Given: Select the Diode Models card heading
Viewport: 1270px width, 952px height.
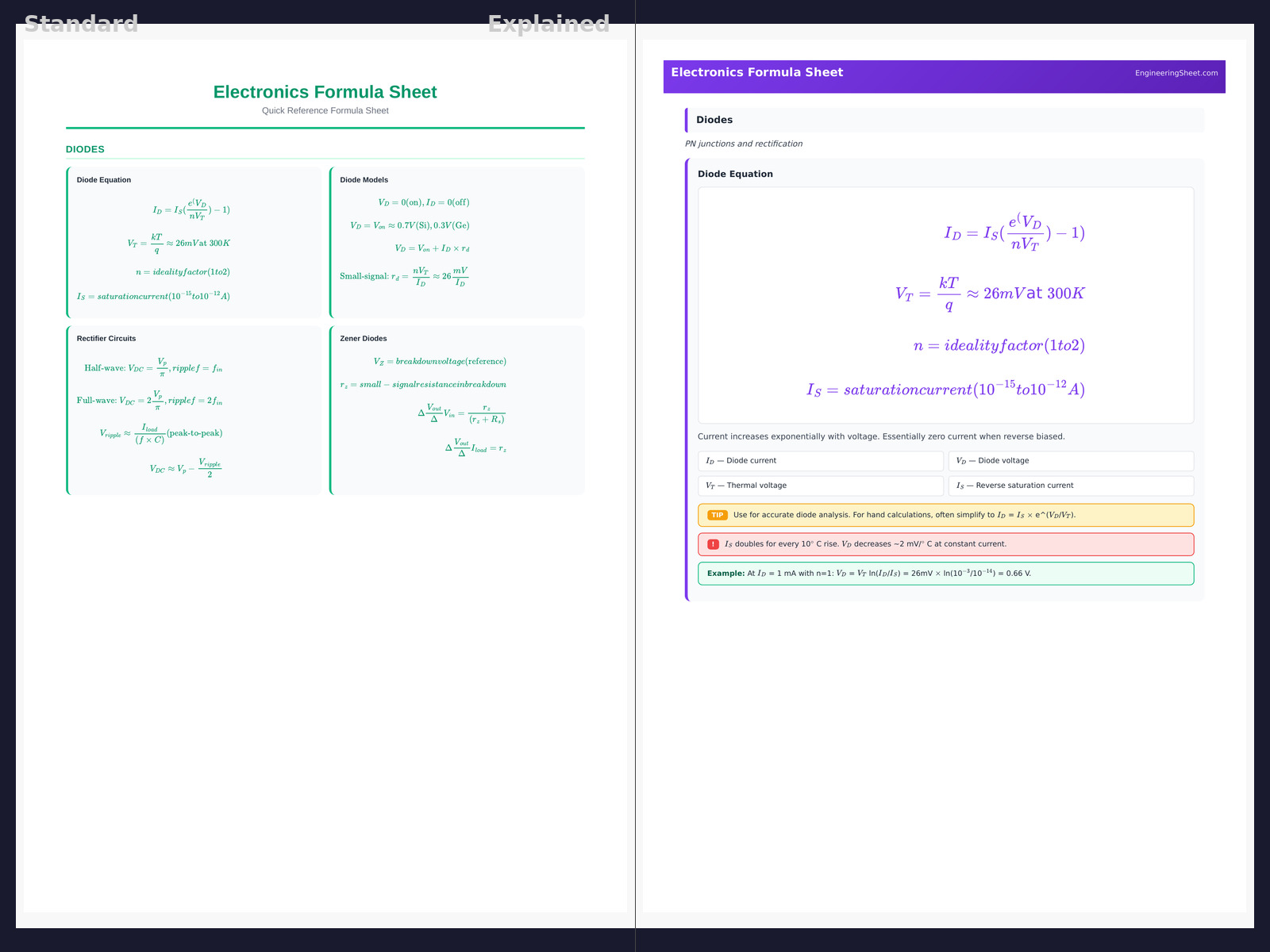Looking at the screenshot, I should (364, 180).
